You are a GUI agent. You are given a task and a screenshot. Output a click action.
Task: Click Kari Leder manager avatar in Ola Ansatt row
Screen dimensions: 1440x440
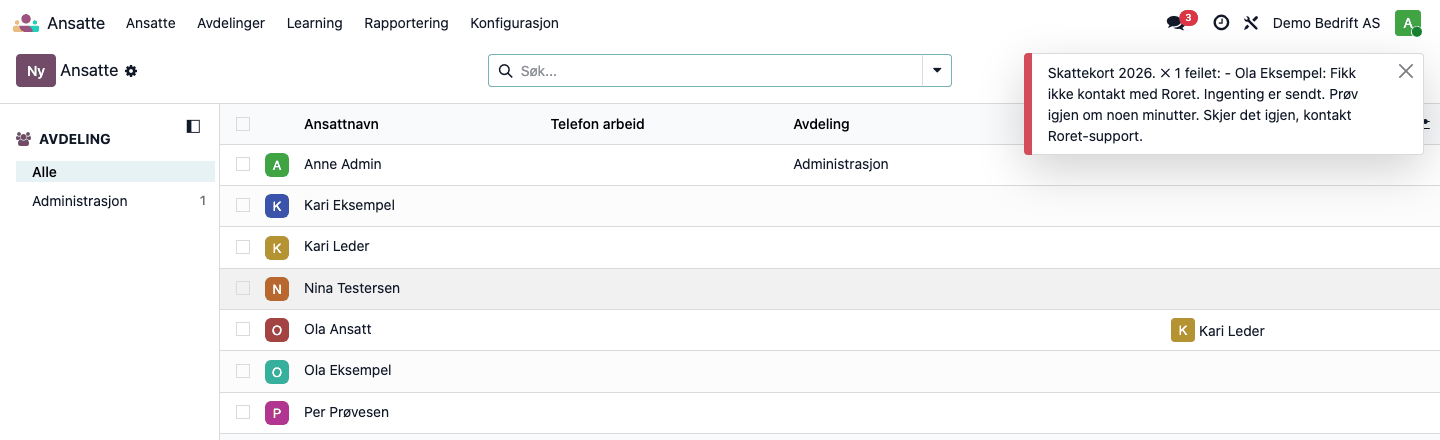click(1183, 330)
